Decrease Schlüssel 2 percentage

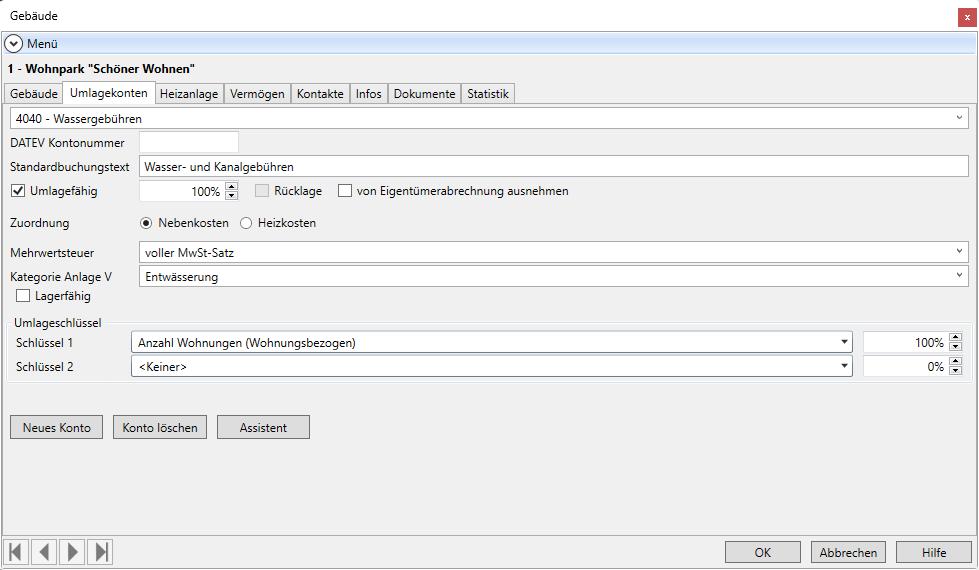click(x=955, y=371)
